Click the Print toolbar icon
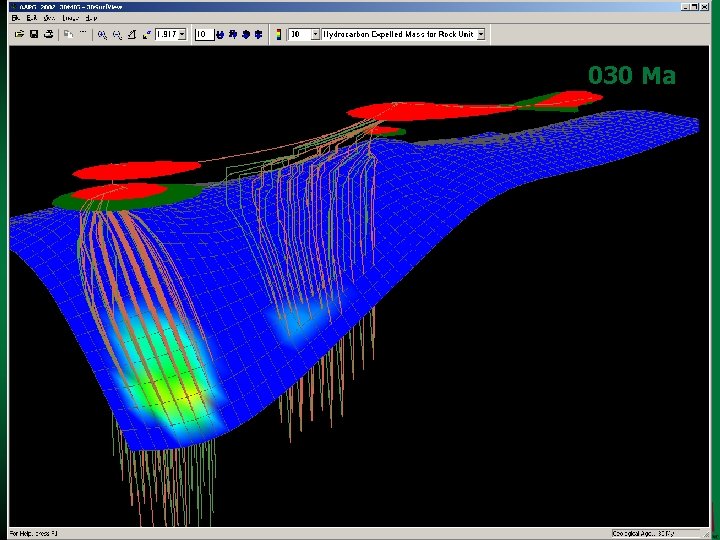The height and width of the screenshot is (540, 720). [x=48, y=34]
